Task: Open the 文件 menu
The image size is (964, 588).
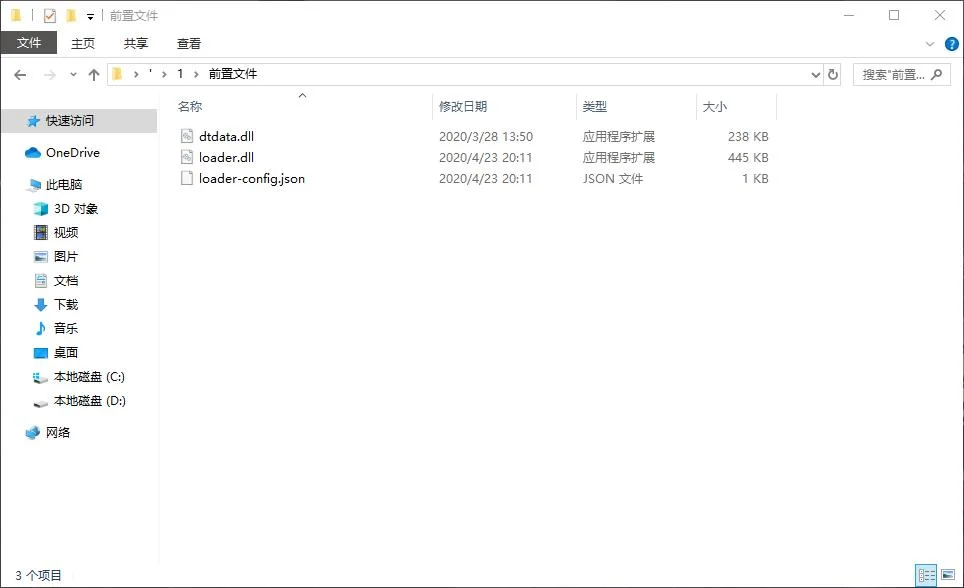Action: tap(29, 43)
